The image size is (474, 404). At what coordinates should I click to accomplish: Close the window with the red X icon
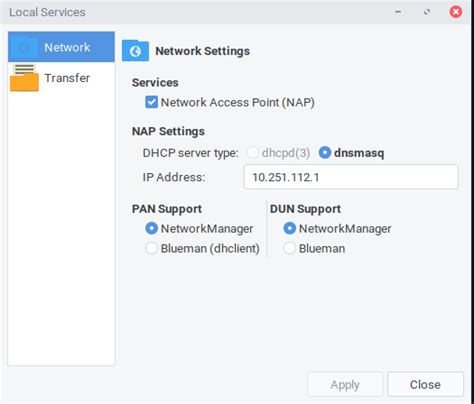[x=456, y=12]
